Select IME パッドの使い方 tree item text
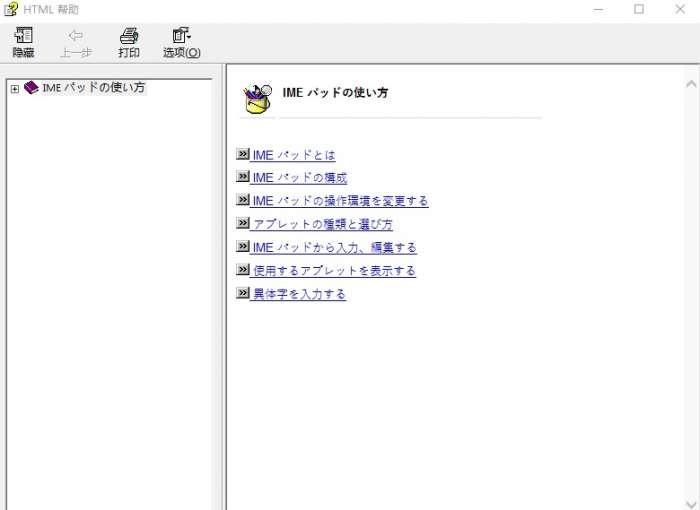 [94, 88]
